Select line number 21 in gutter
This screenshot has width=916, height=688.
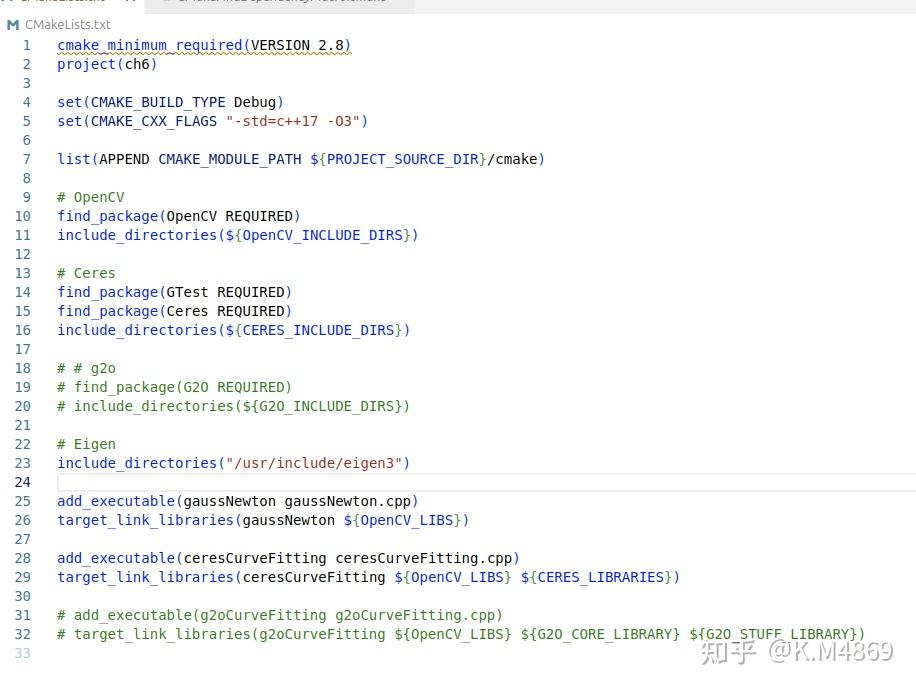pyautogui.click(x=23, y=425)
